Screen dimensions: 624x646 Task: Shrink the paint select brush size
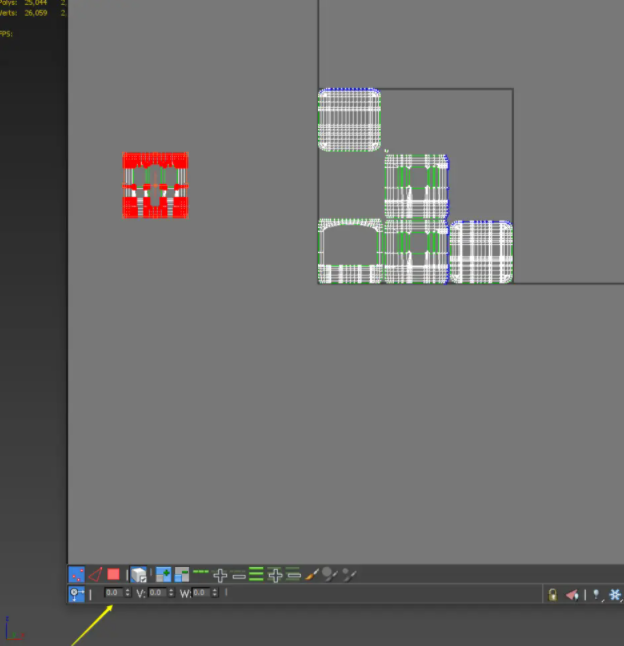tap(349, 575)
